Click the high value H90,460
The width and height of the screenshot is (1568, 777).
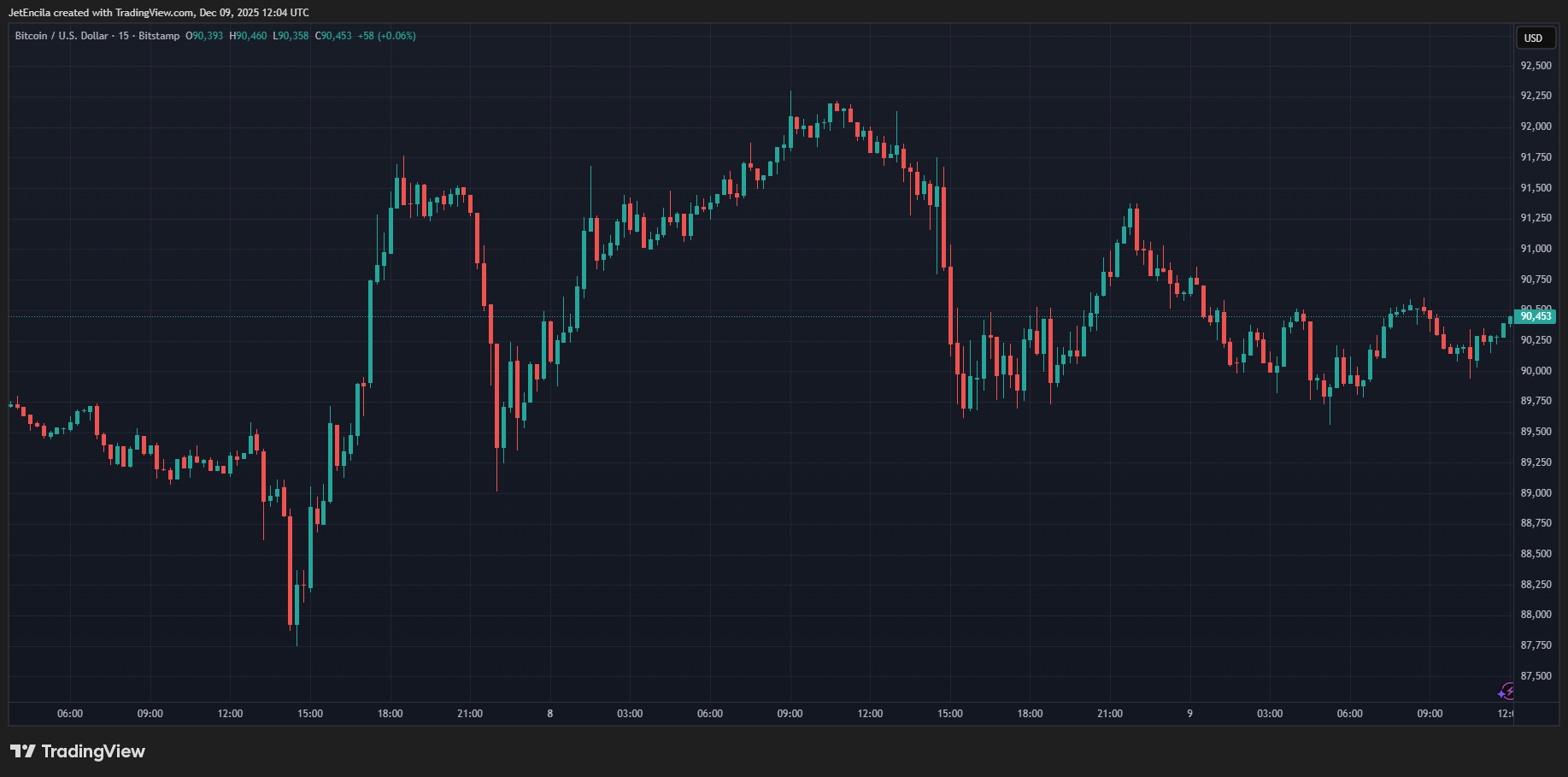248,36
